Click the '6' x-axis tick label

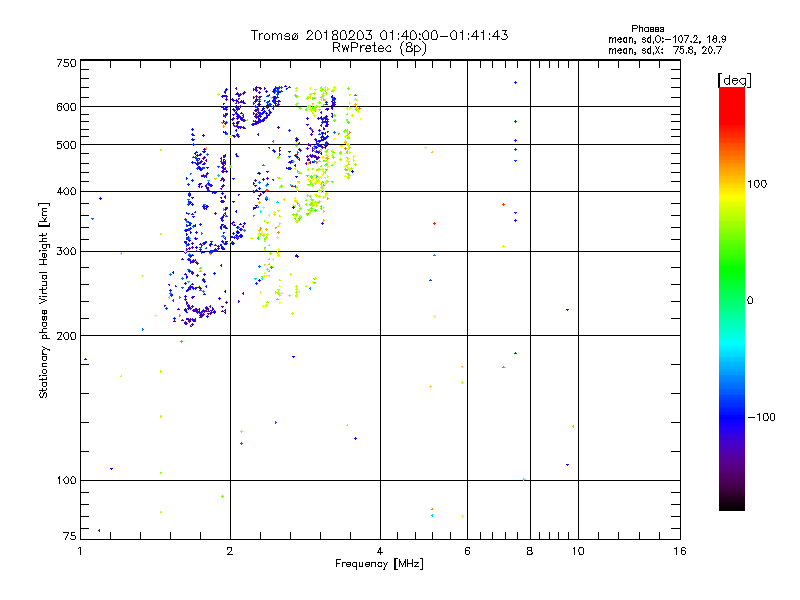[467, 551]
